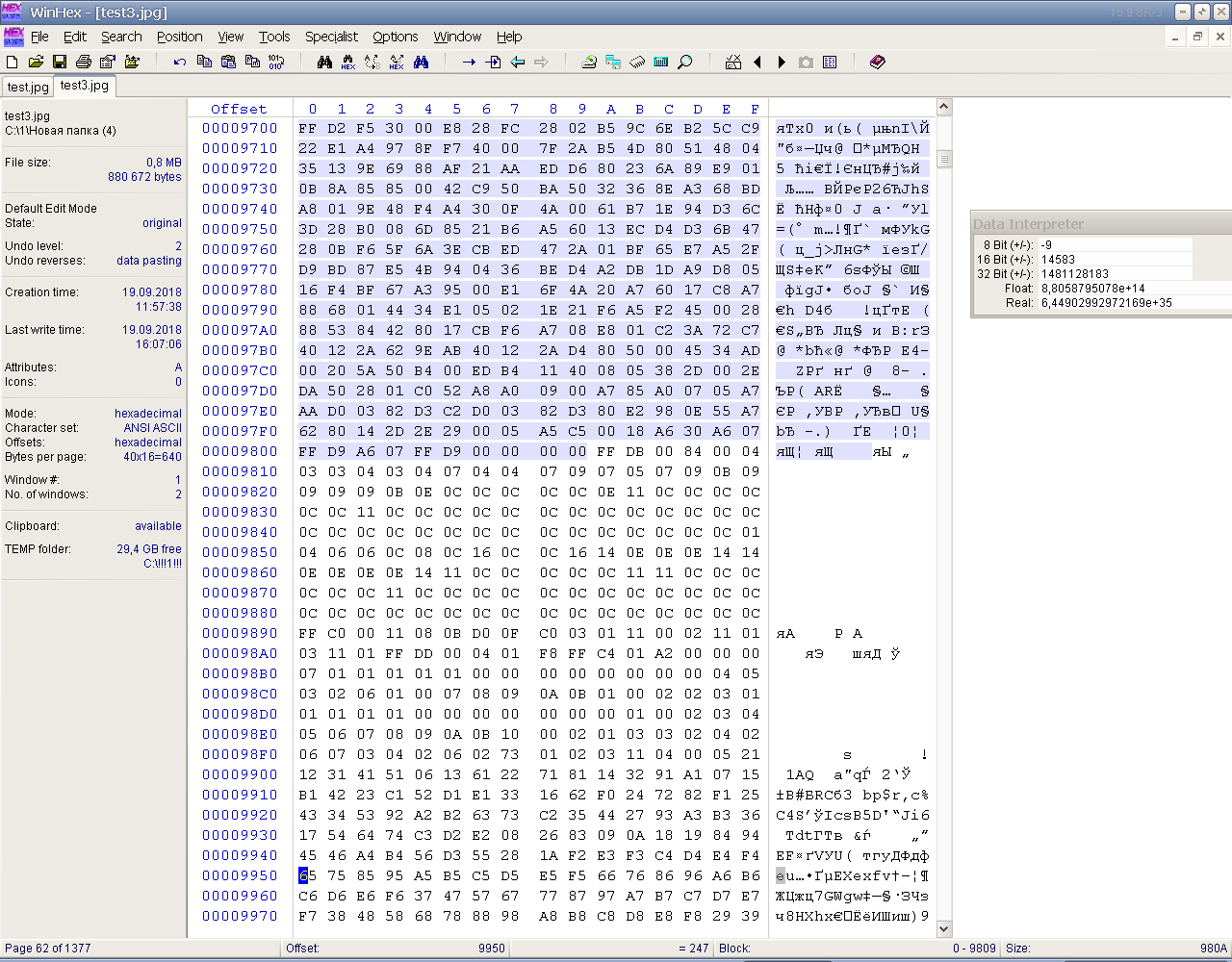The image size is (1232, 962).
Task: Click the drive check marks icon
Action: [733, 62]
